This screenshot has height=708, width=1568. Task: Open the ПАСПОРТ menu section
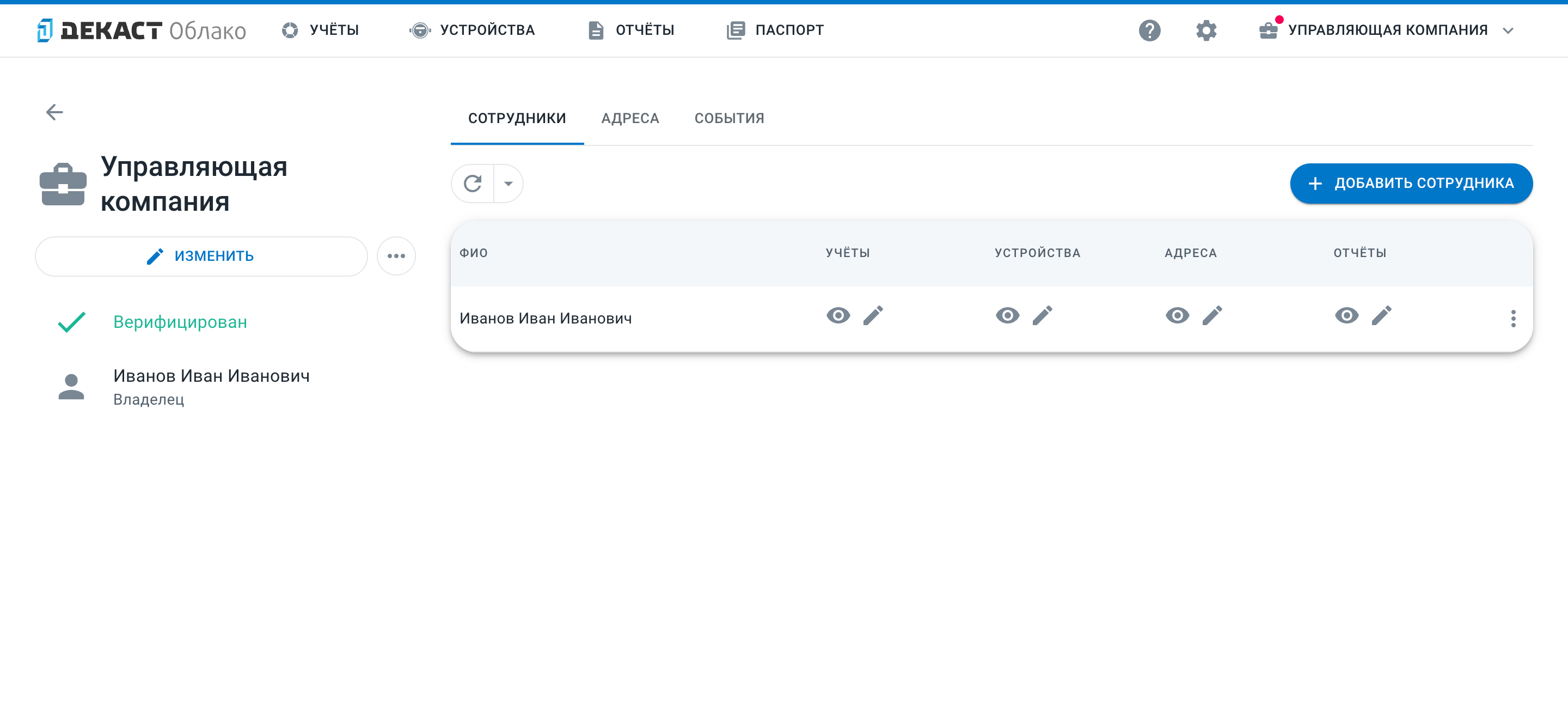775,30
